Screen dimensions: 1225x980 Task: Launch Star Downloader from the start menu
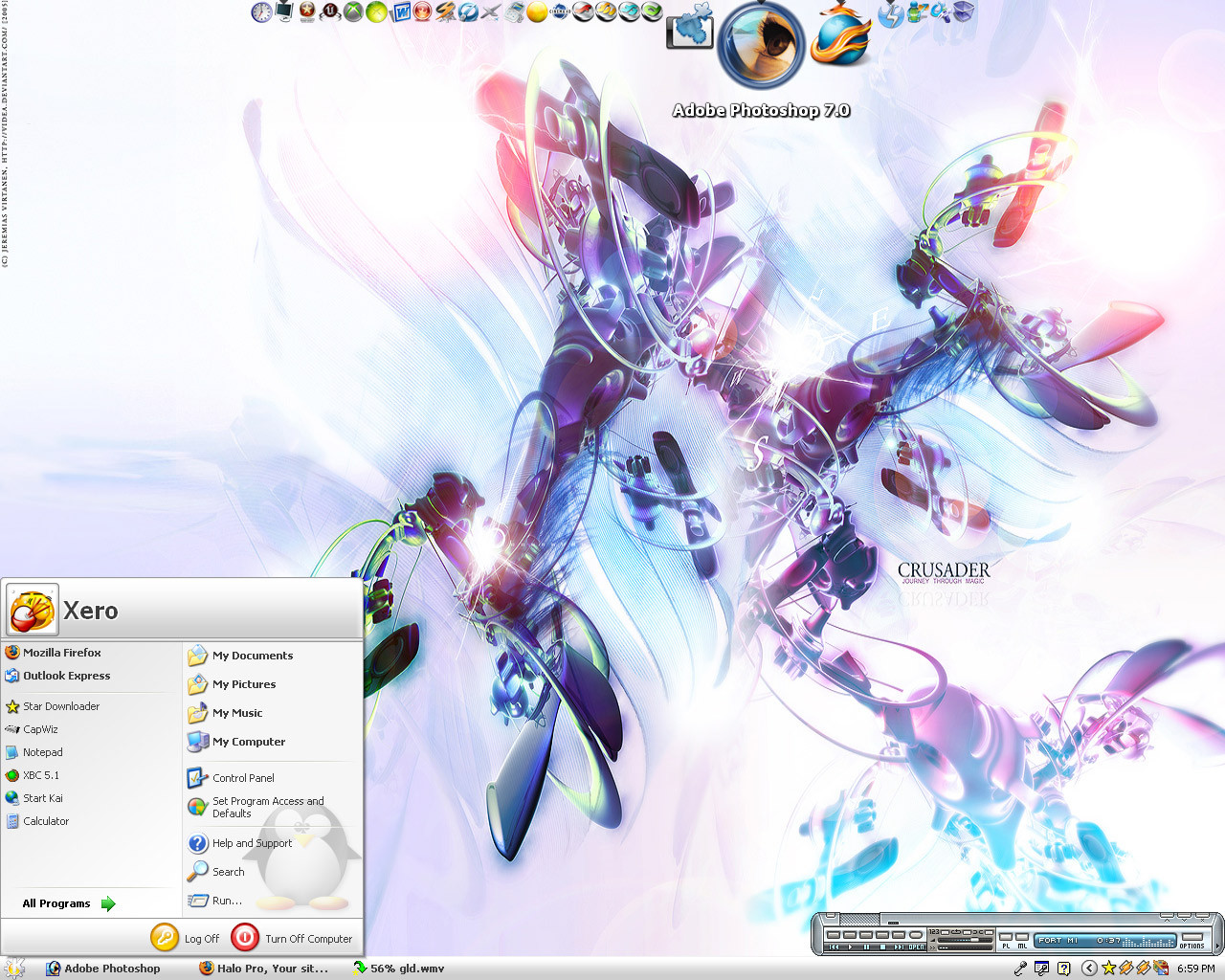coord(52,706)
